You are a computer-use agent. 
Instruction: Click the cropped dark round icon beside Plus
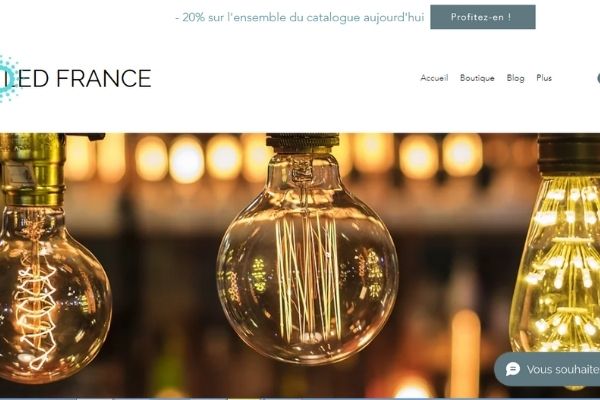(x=598, y=78)
